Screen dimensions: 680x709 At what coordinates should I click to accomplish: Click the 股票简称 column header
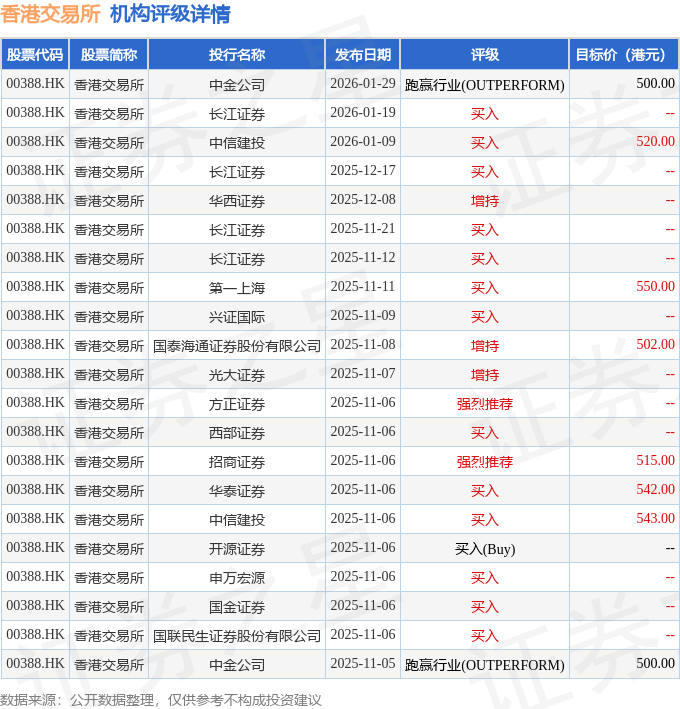coord(109,55)
